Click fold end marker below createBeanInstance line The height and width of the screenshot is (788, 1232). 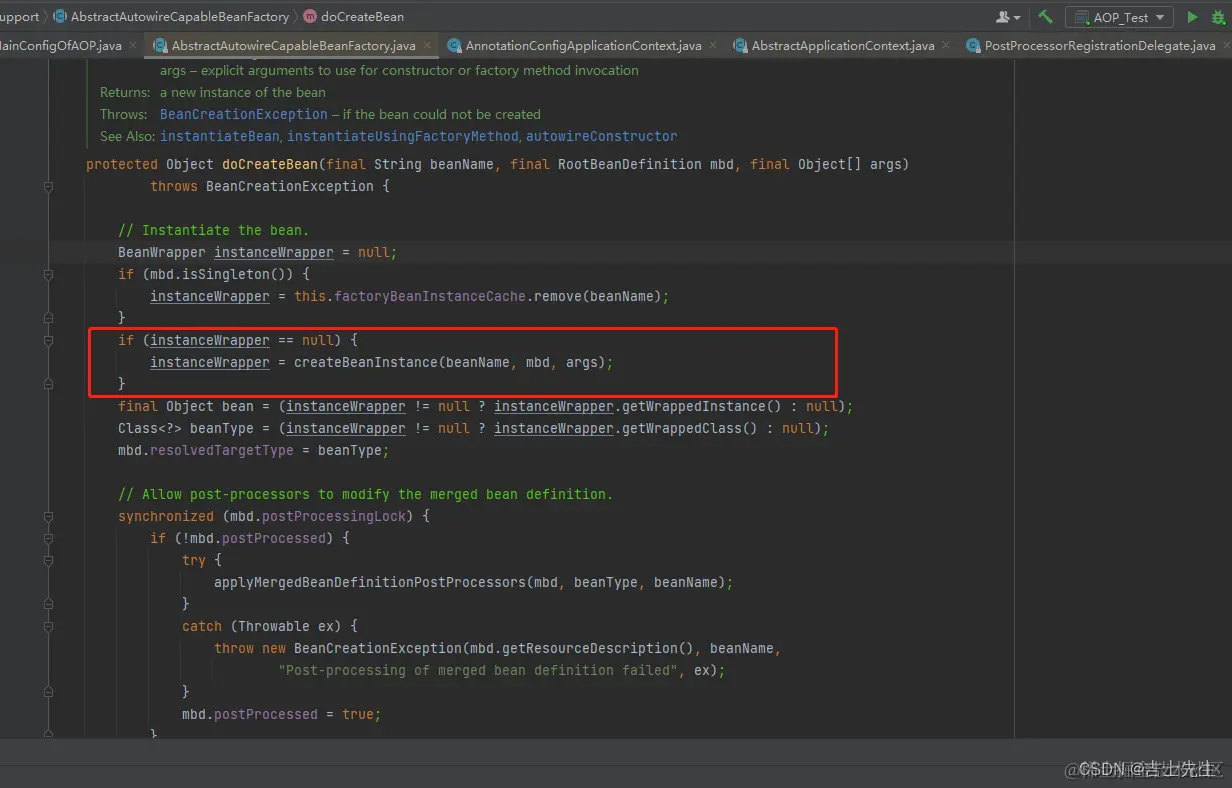coord(48,384)
